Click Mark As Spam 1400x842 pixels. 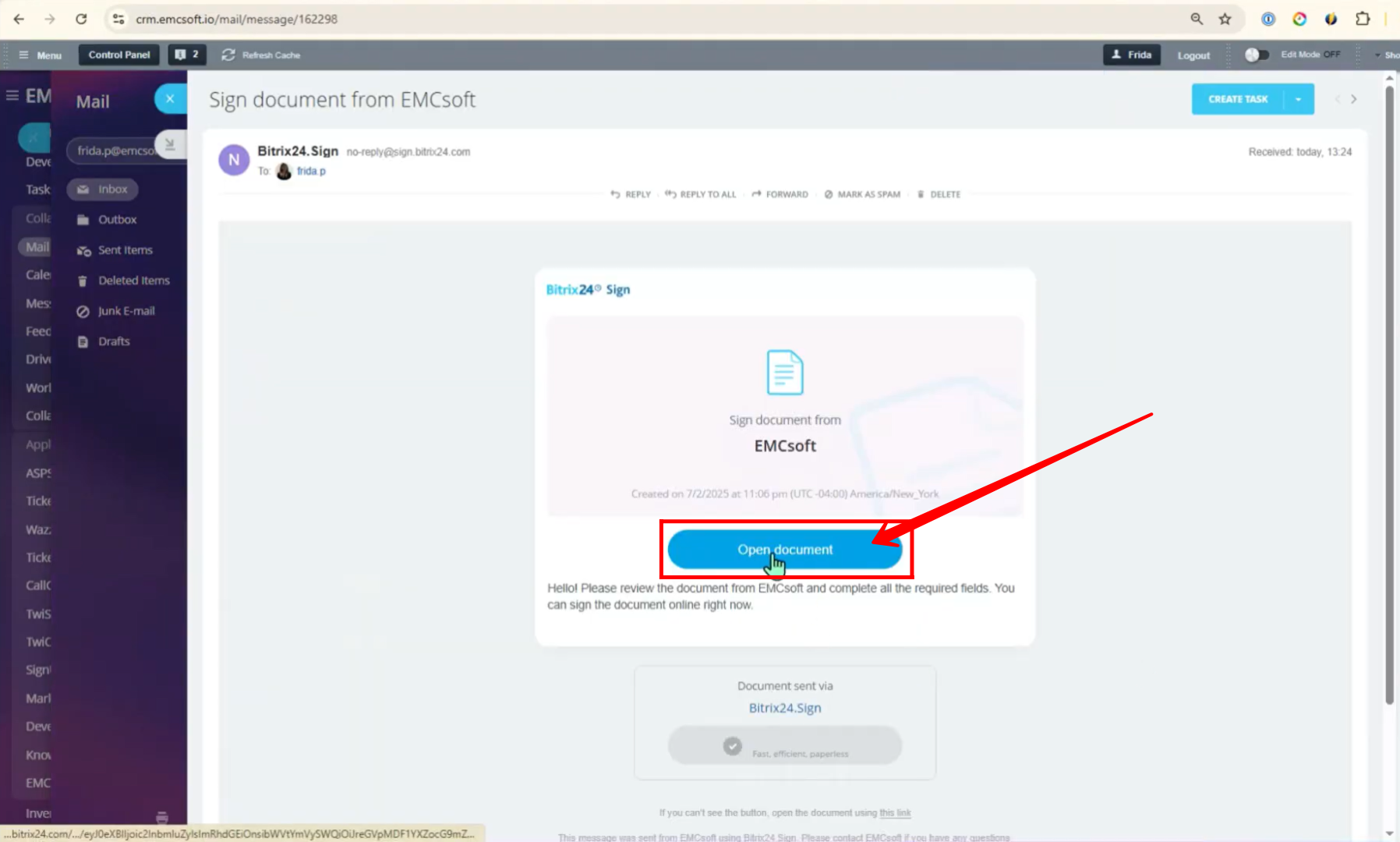[862, 194]
